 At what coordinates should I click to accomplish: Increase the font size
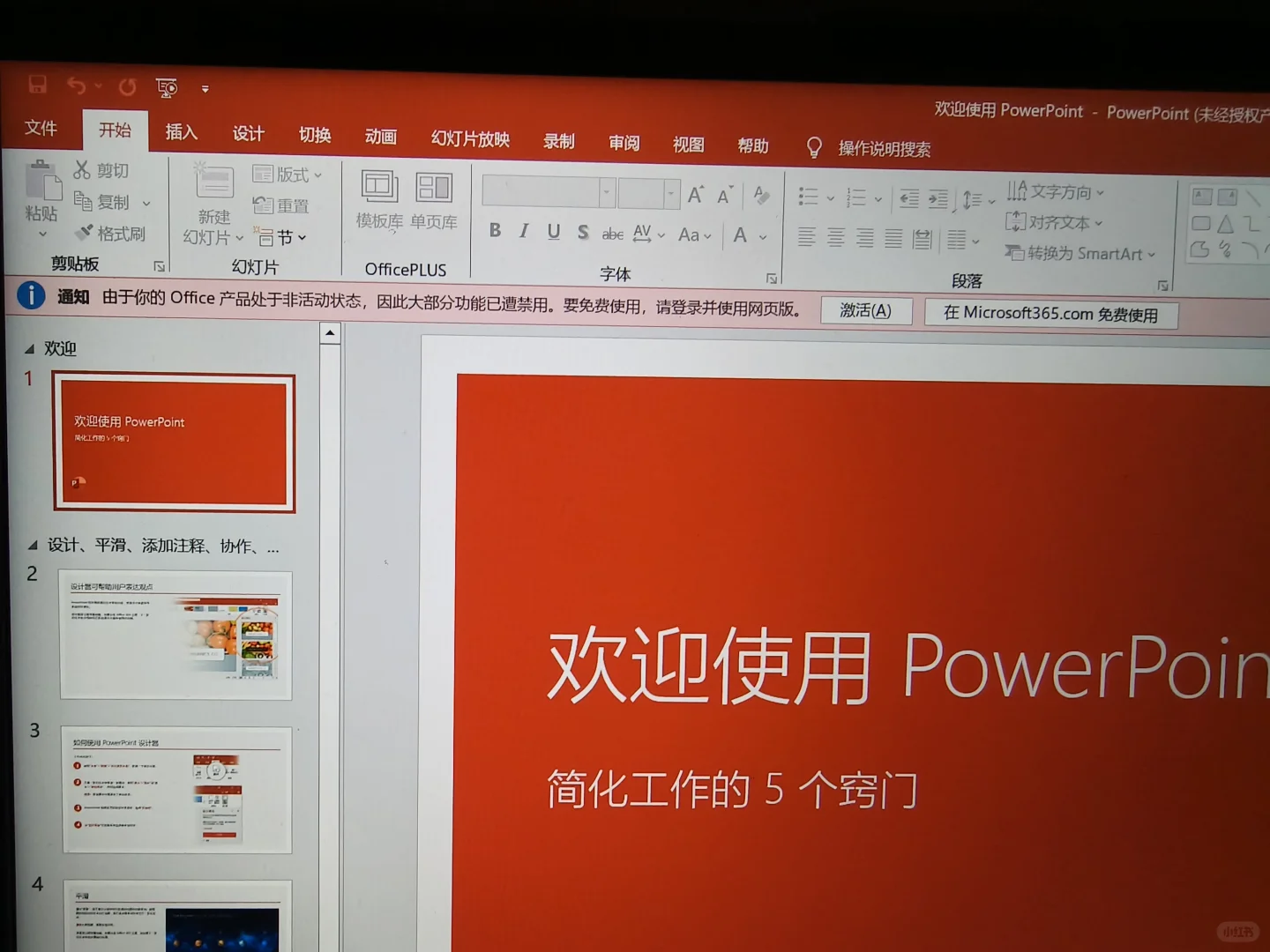click(695, 194)
